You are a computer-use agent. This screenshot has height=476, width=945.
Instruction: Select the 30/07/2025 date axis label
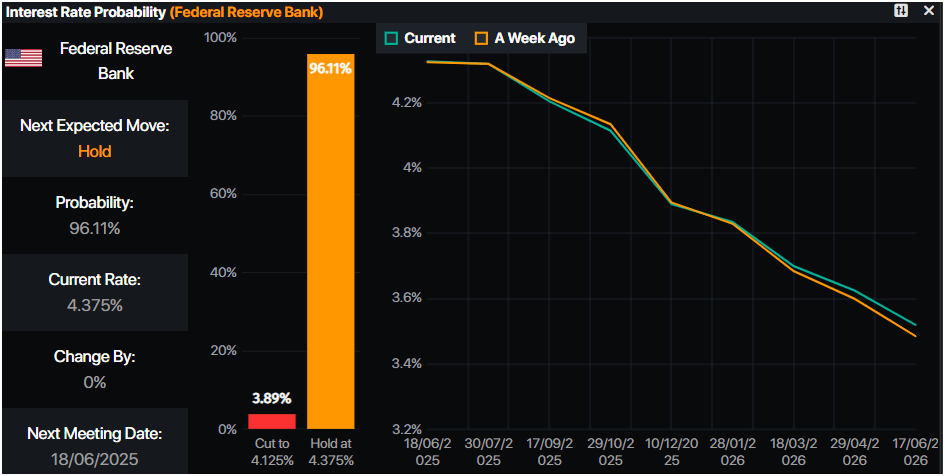tap(489, 451)
